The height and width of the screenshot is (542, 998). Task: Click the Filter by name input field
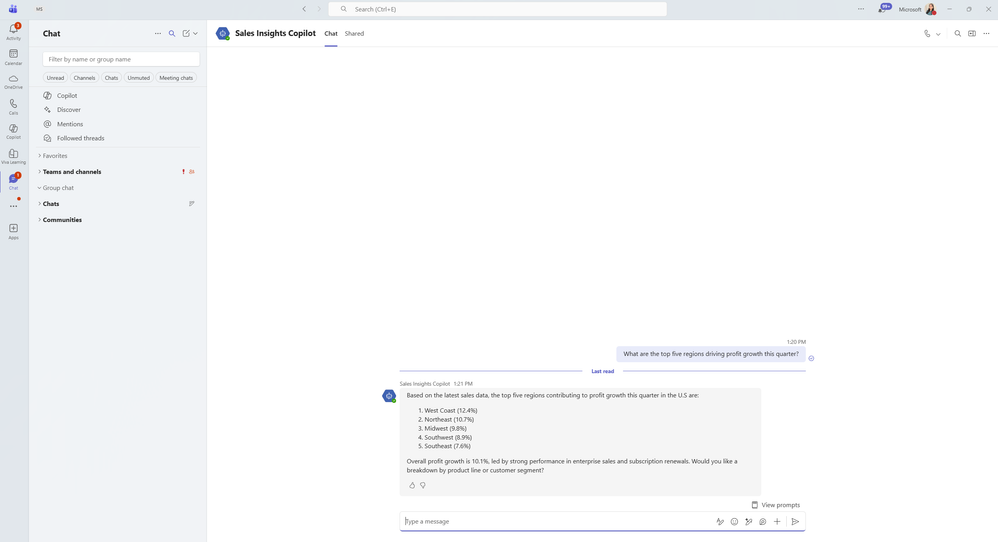[x=121, y=59]
